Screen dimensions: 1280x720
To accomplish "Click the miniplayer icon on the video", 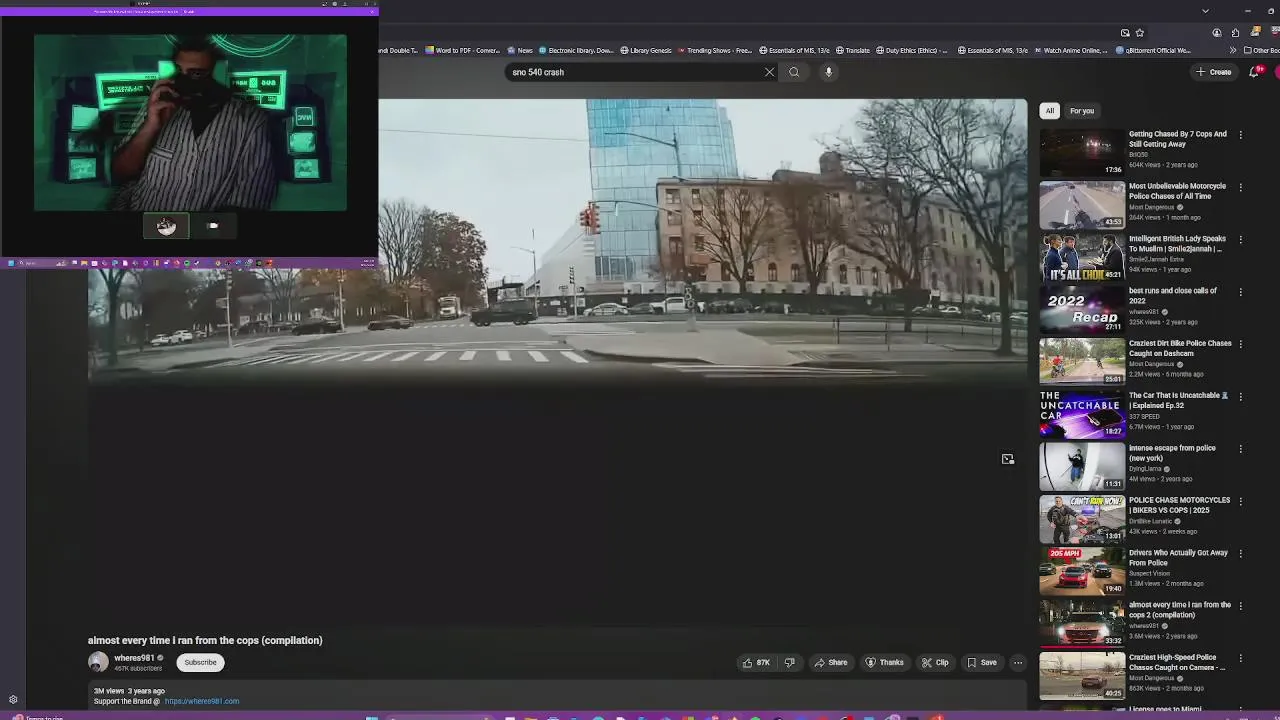I will (x=1008, y=459).
